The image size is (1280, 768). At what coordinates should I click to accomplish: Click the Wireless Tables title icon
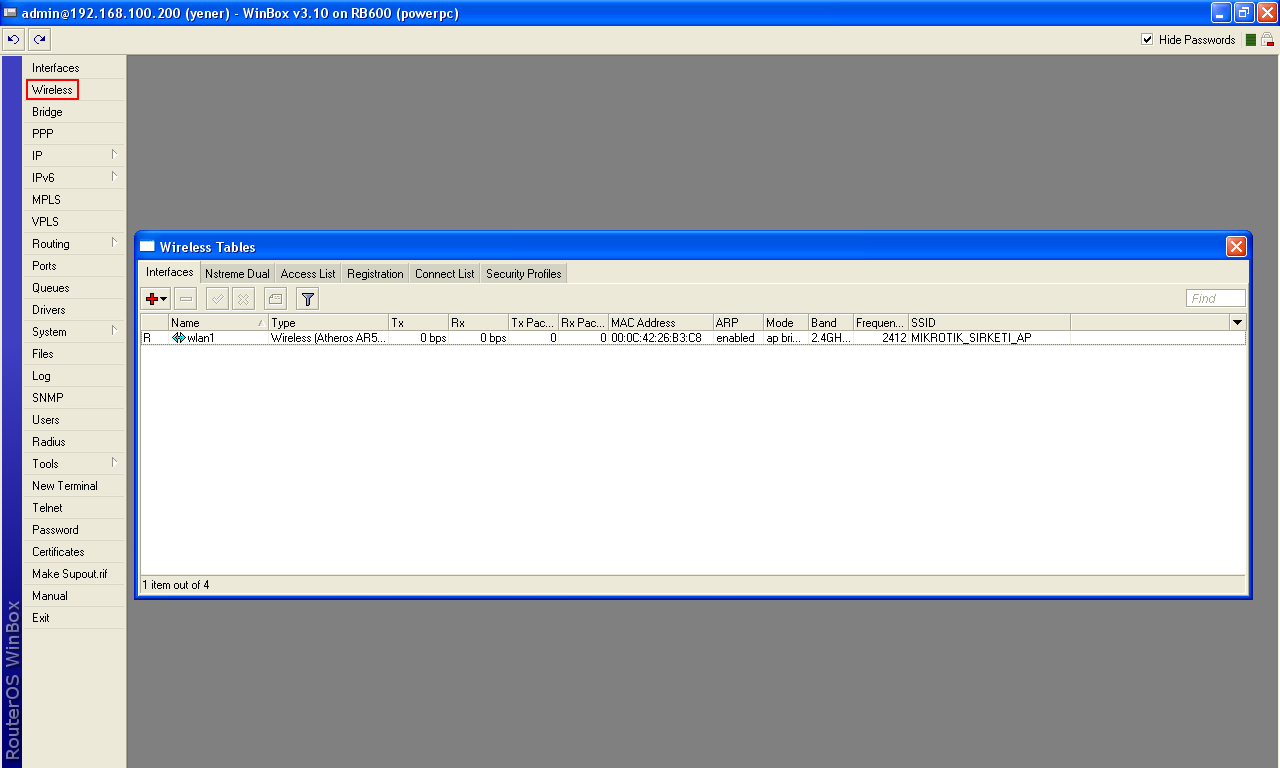(x=147, y=247)
